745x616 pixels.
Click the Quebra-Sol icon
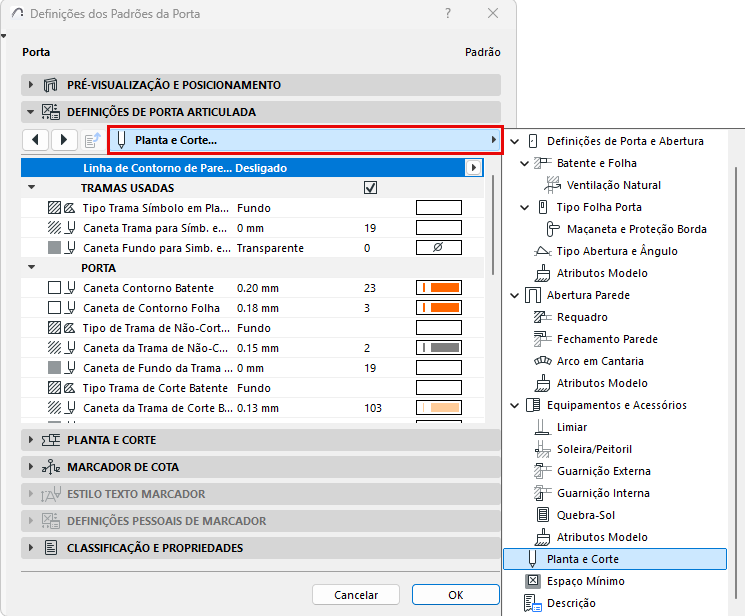point(543,515)
